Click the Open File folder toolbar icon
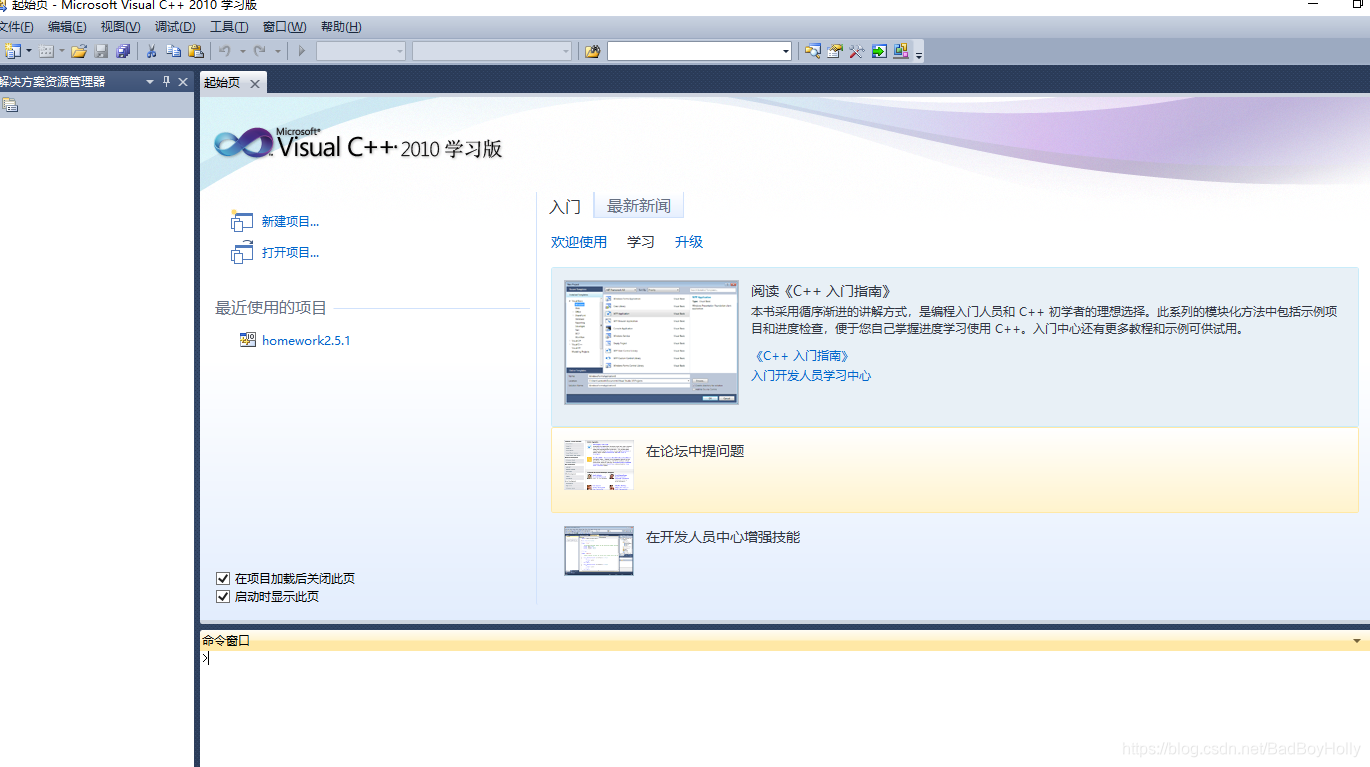This screenshot has width=1370, height=767. point(79,51)
